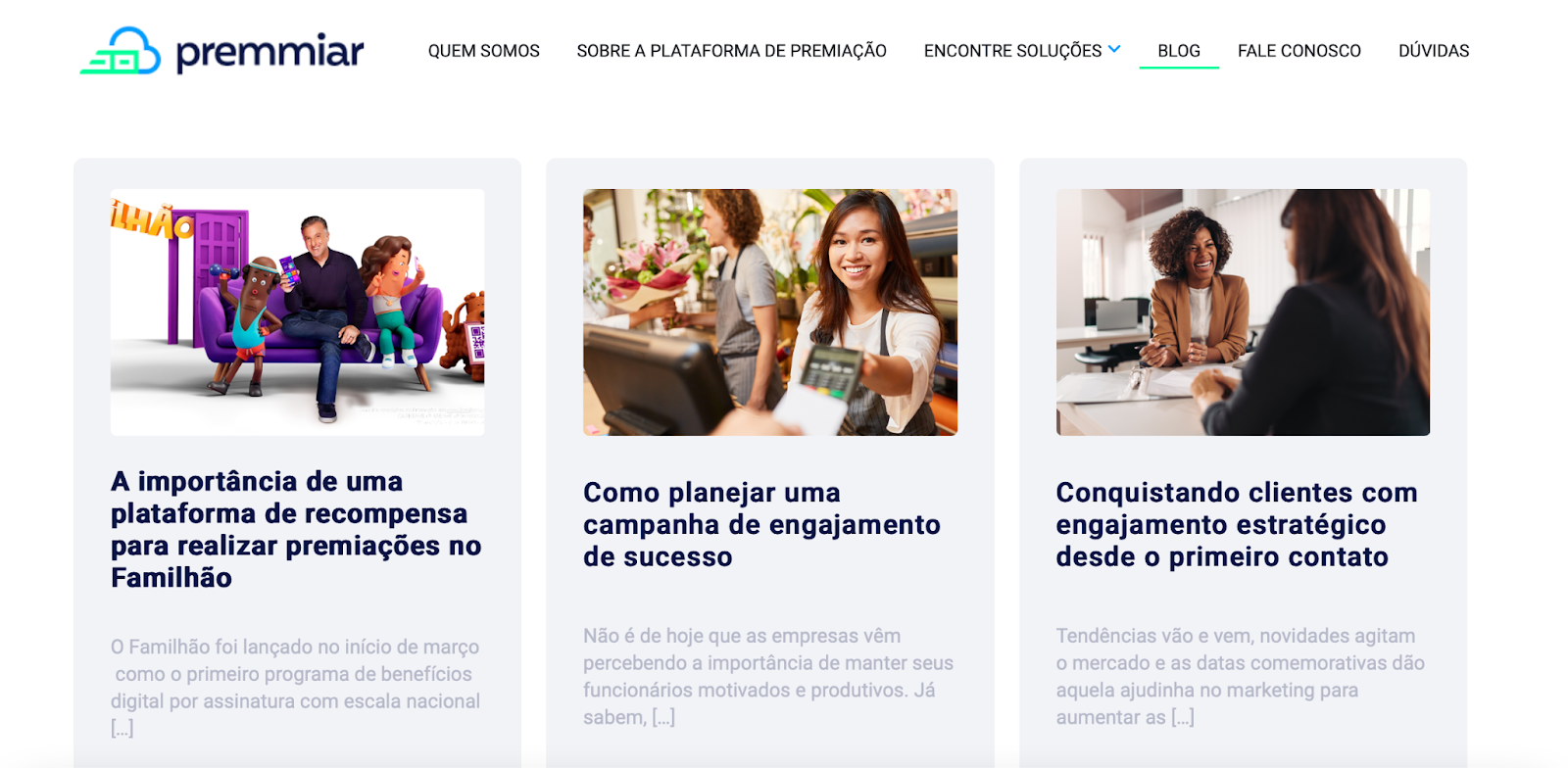Click the read-more ellipsis after 'aumentar as'
This screenshot has width=1568, height=768.
[1183, 717]
